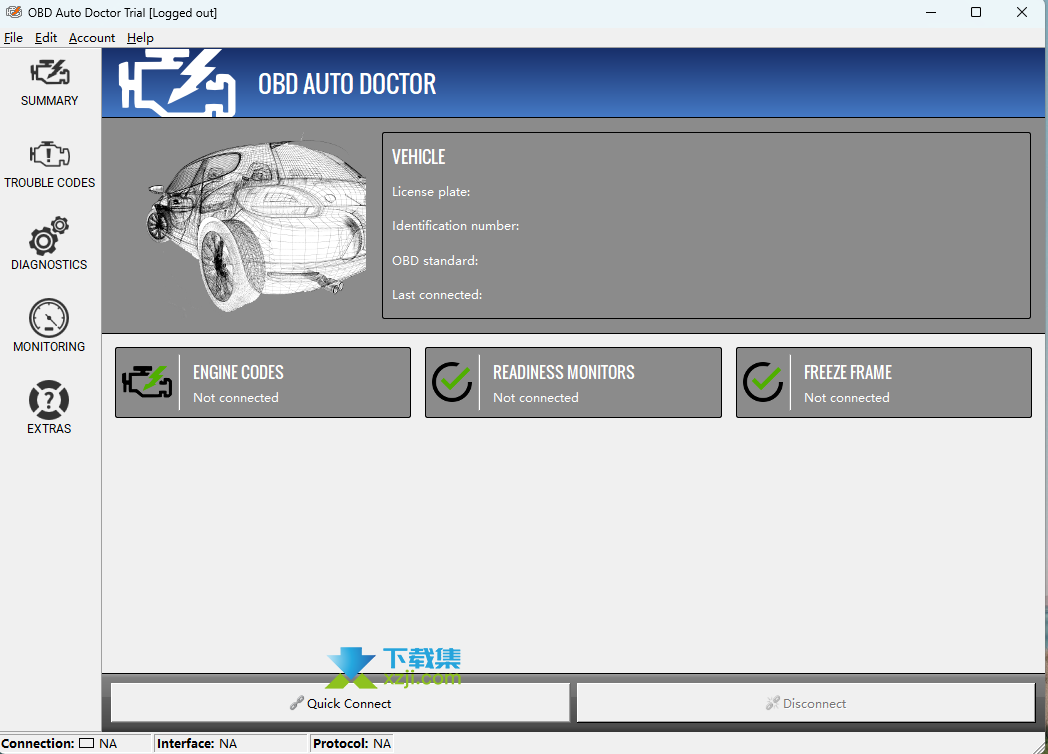Click the Readiness Monitors checkmark icon
Screen dimensions: 1048x754
452,382
